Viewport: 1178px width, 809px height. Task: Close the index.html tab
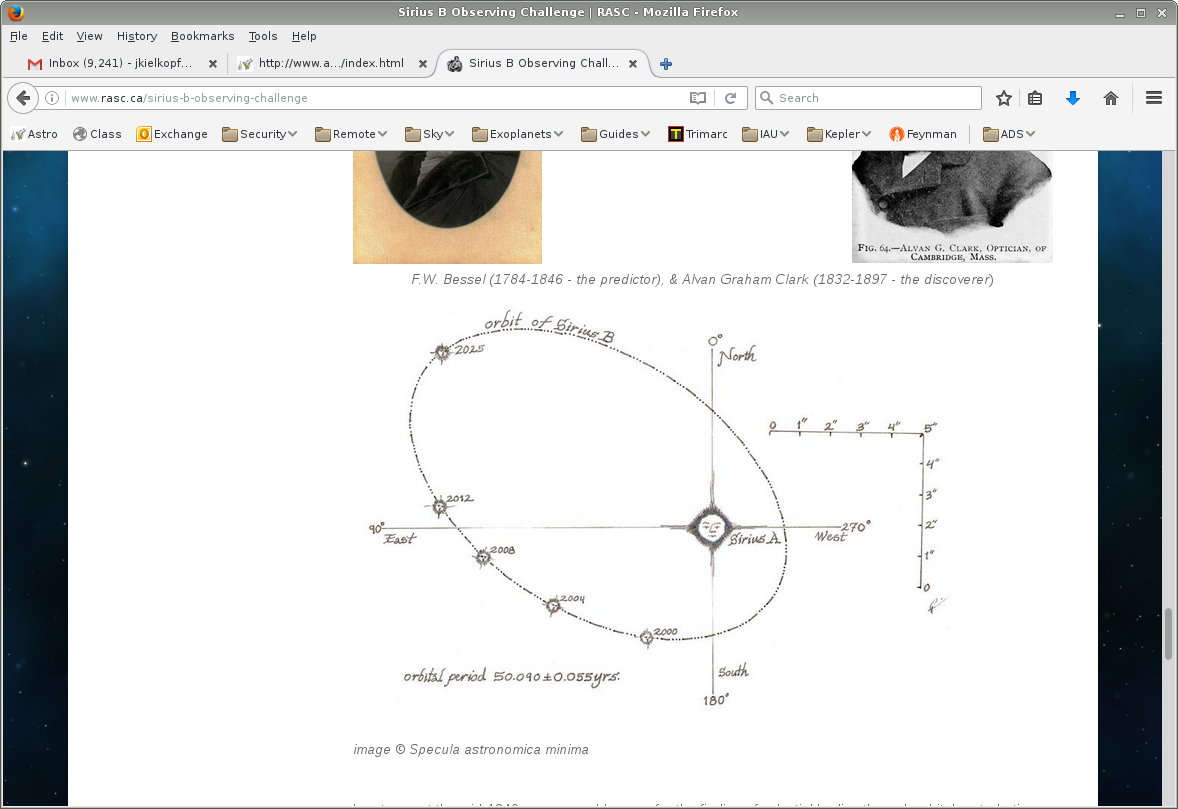pos(423,64)
